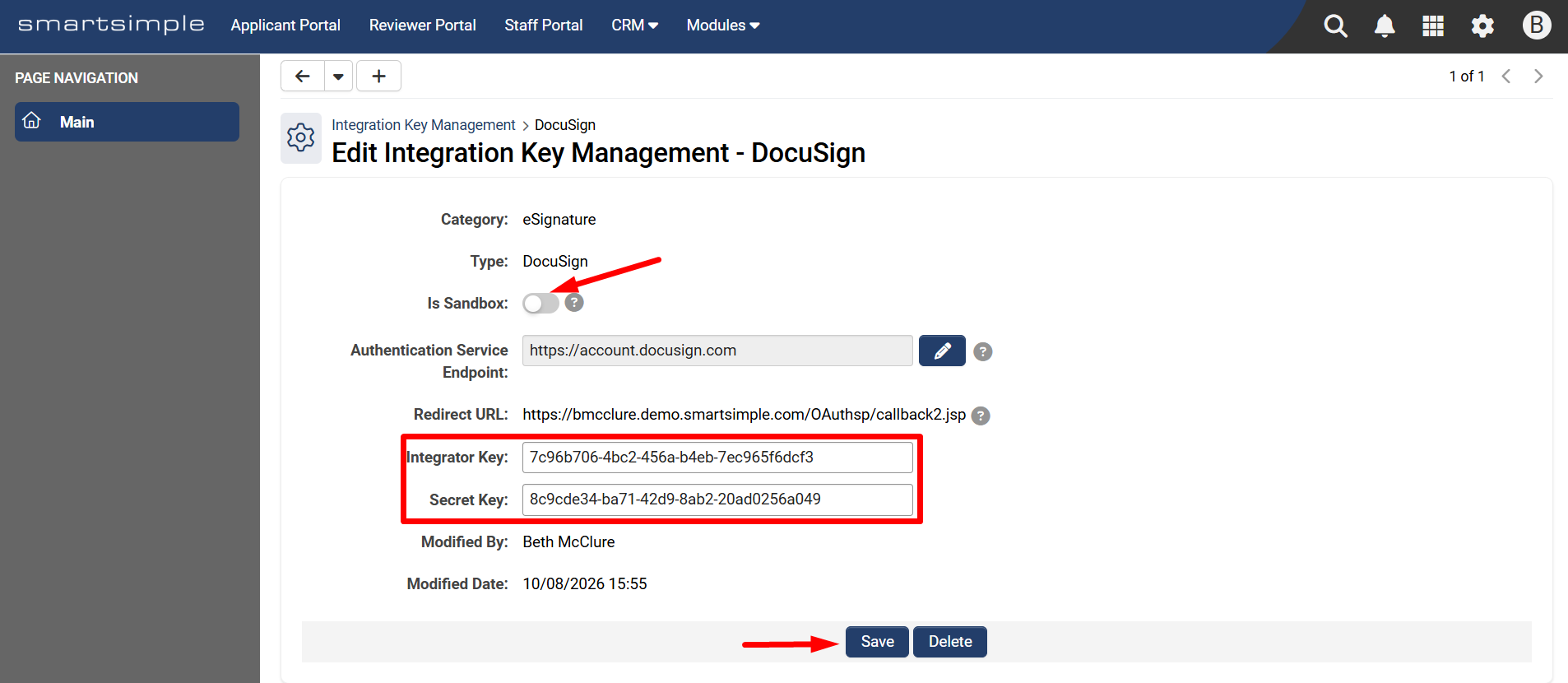Click the smartsimple logo

tap(111, 25)
